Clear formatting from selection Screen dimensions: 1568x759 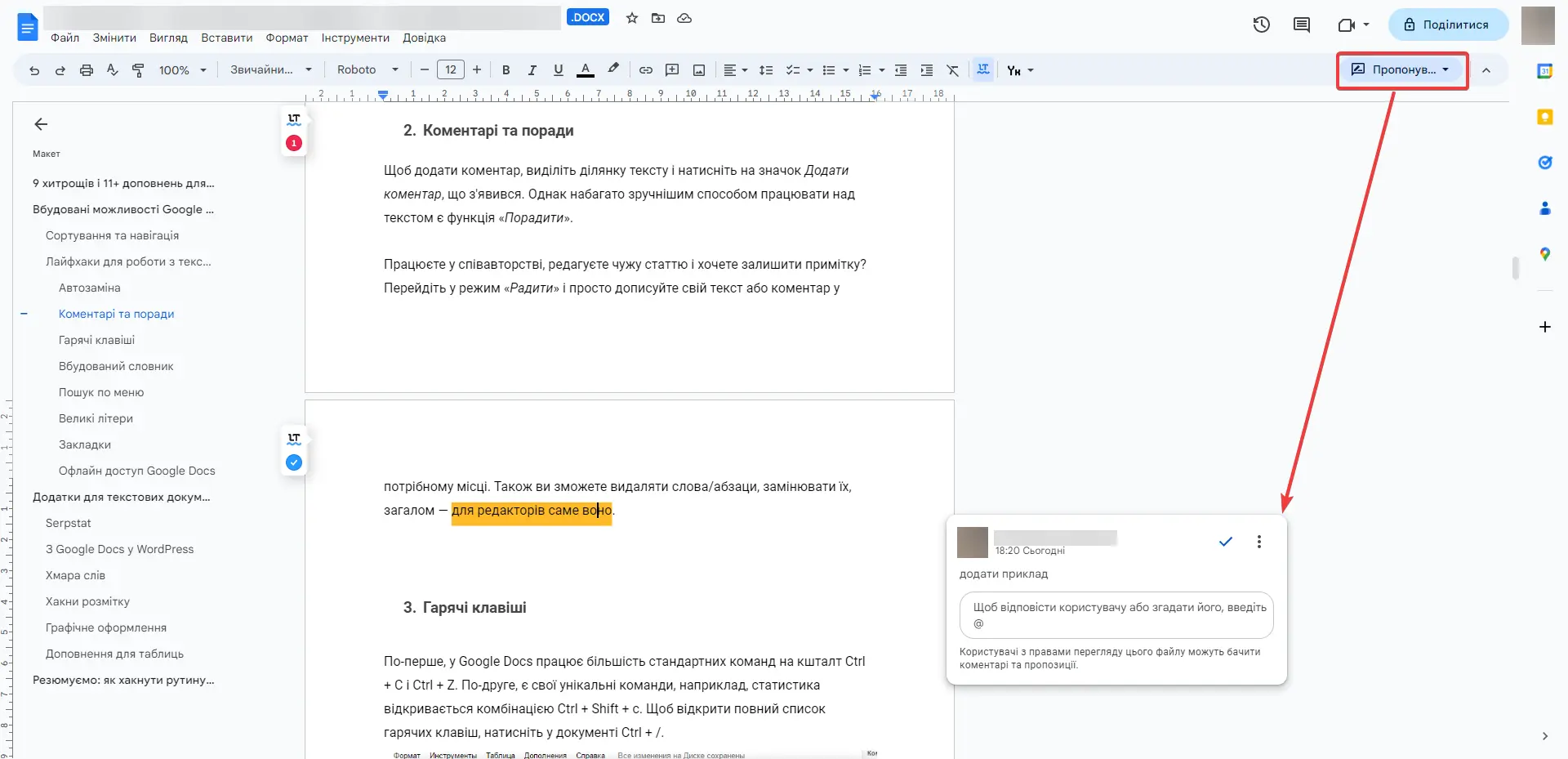click(x=953, y=70)
